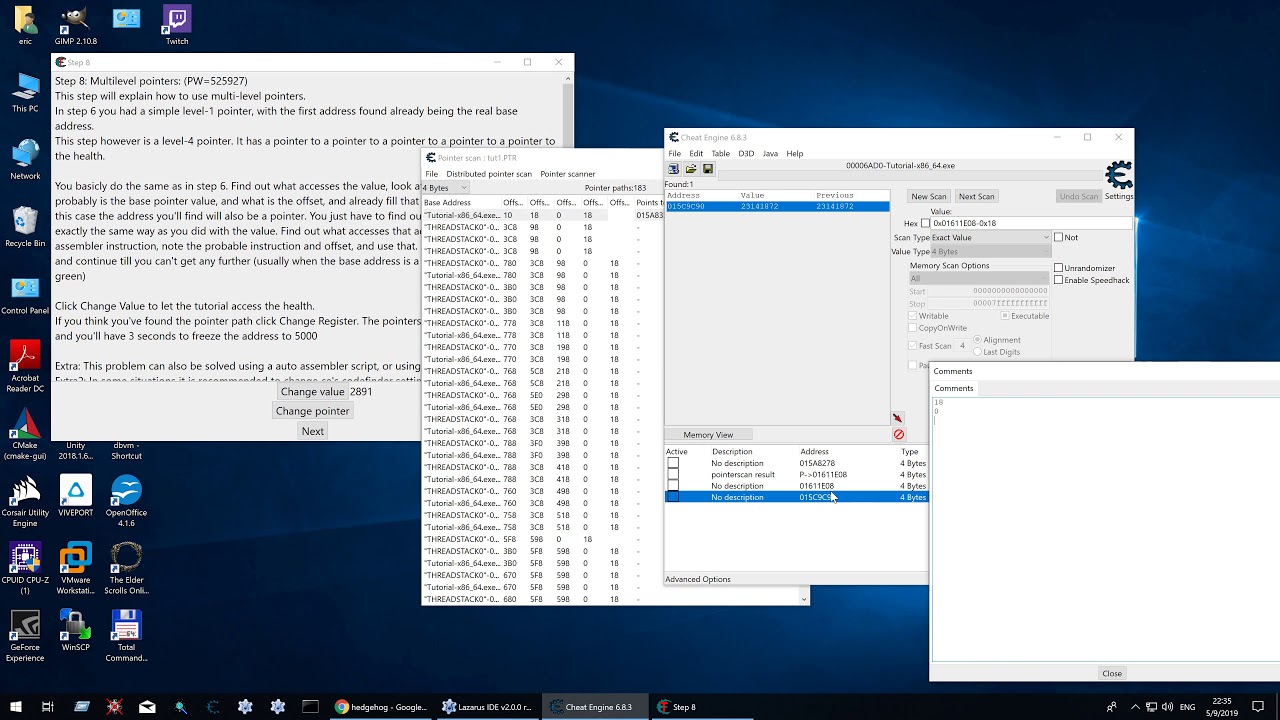The image size is (1280, 720).
Task: Click Memory View button
Action: [x=708, y=435]
